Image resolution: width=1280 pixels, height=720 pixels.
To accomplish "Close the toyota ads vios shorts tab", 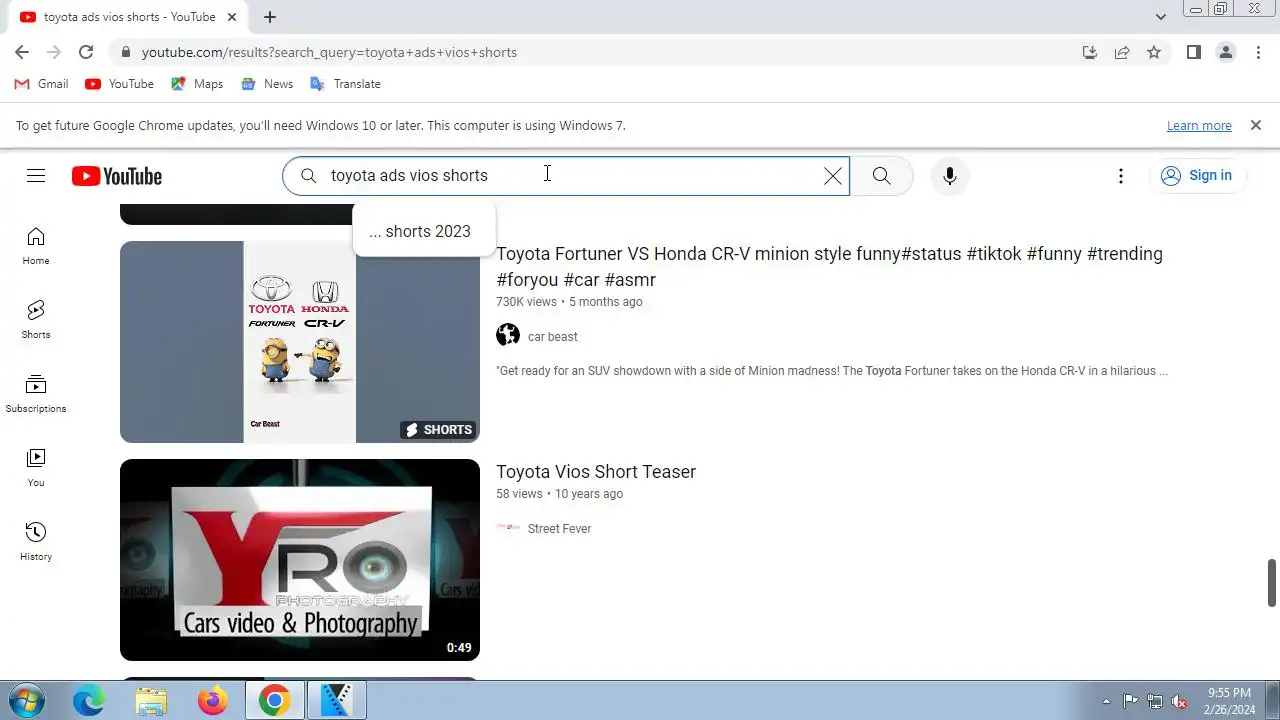I will 230,17.
